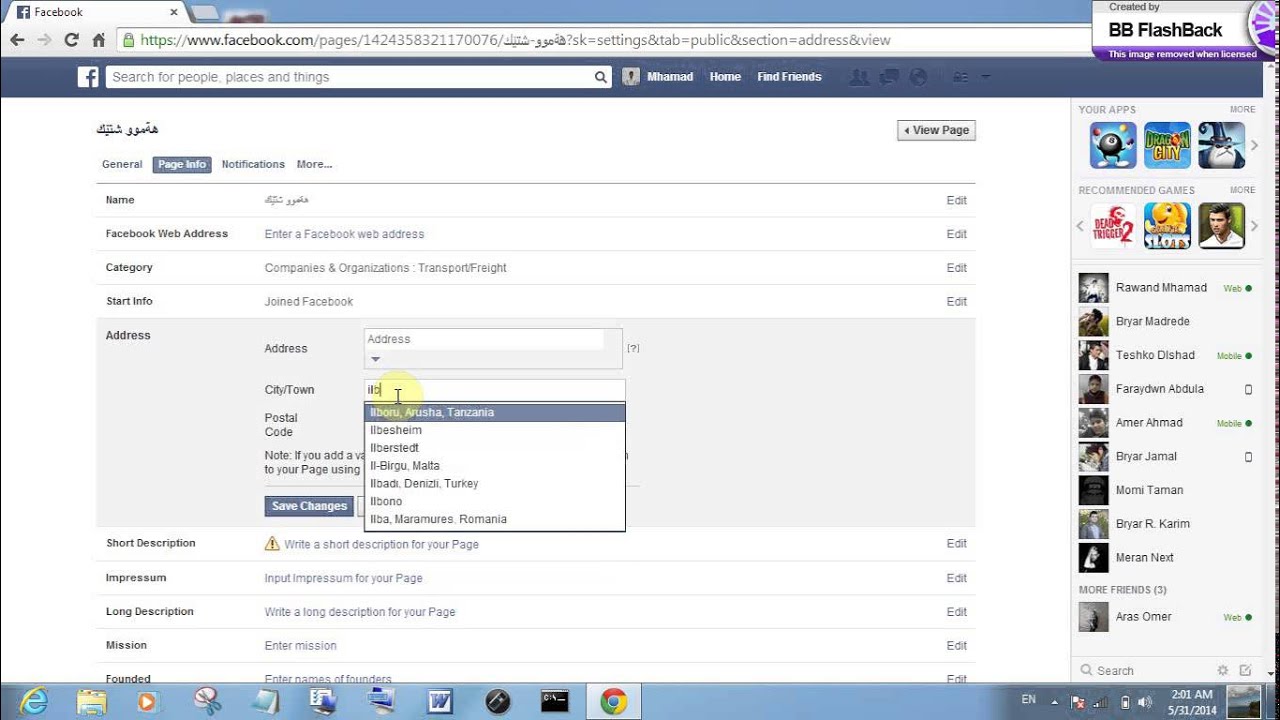Open chat settings gear icon
The width and height of the screenshot is (1280, 720).
[x=1222, y=670]
